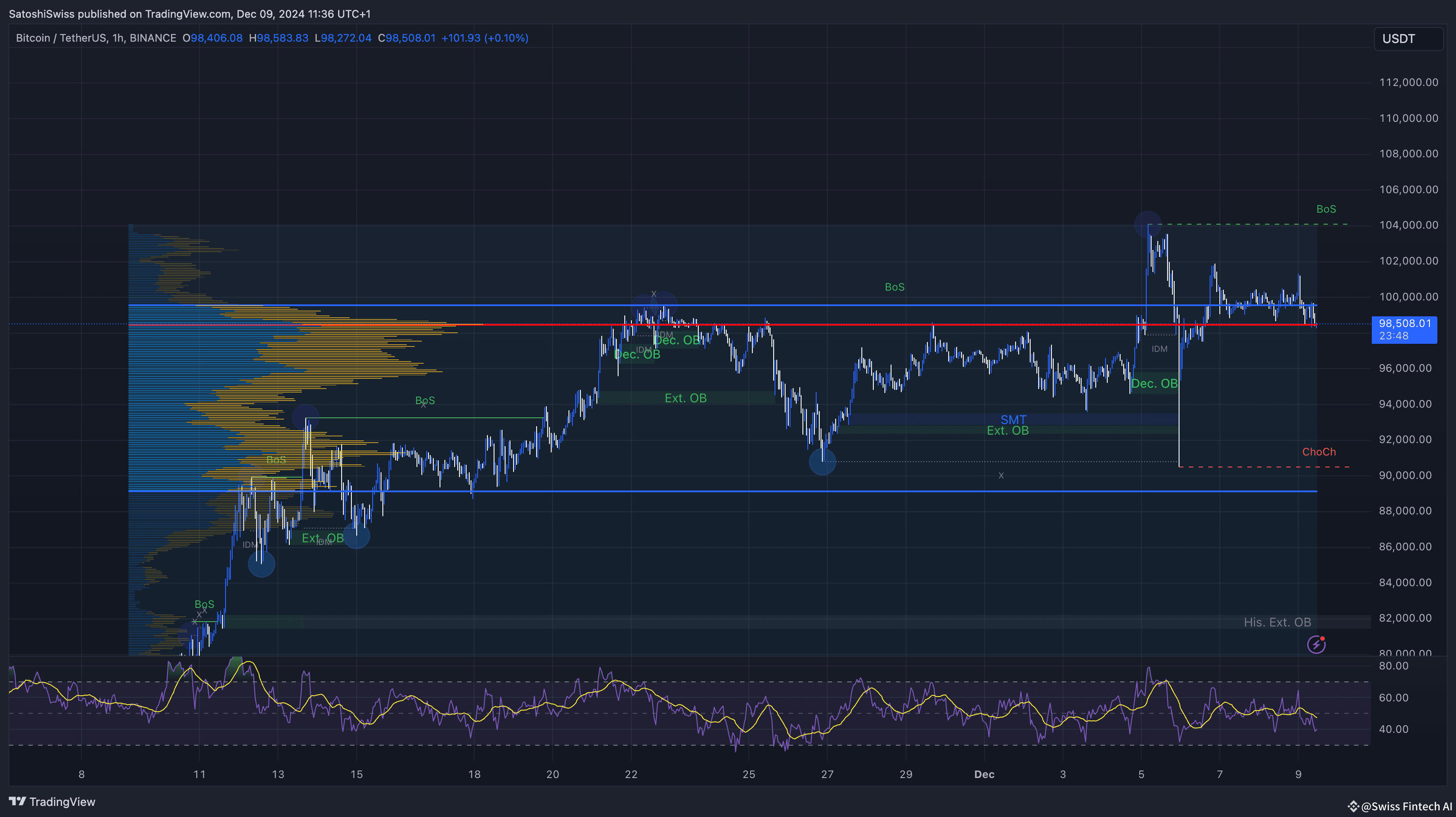Image resolution: width=1456 pixels, height=817 pixels.
Task: Click the close value 98,508.01 in the legend
Action: coord(410,38)
